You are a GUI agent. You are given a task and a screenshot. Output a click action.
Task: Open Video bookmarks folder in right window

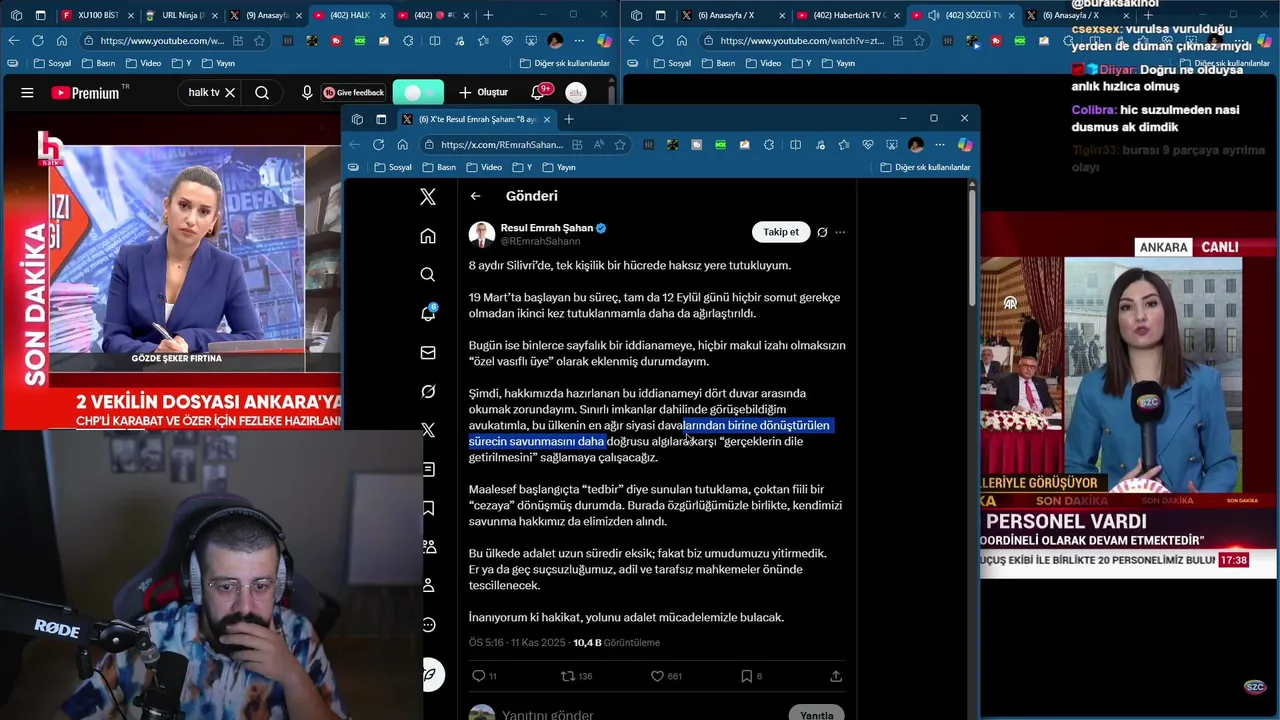click(763, 63)
